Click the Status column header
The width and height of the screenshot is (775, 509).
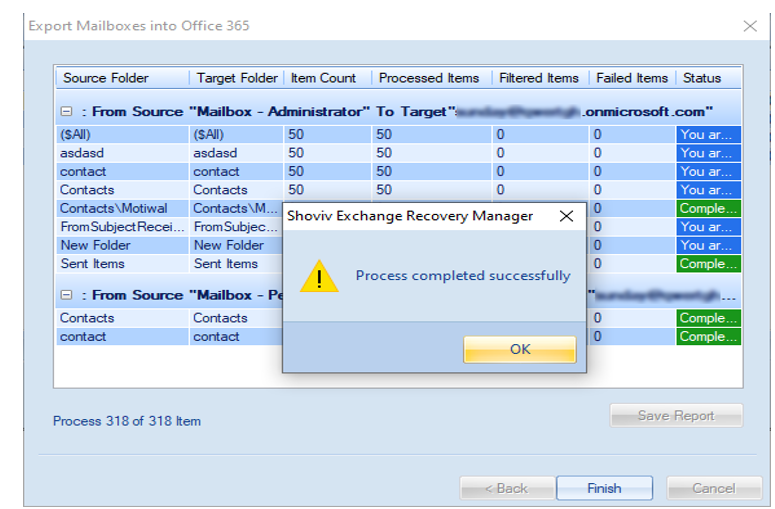709,78
